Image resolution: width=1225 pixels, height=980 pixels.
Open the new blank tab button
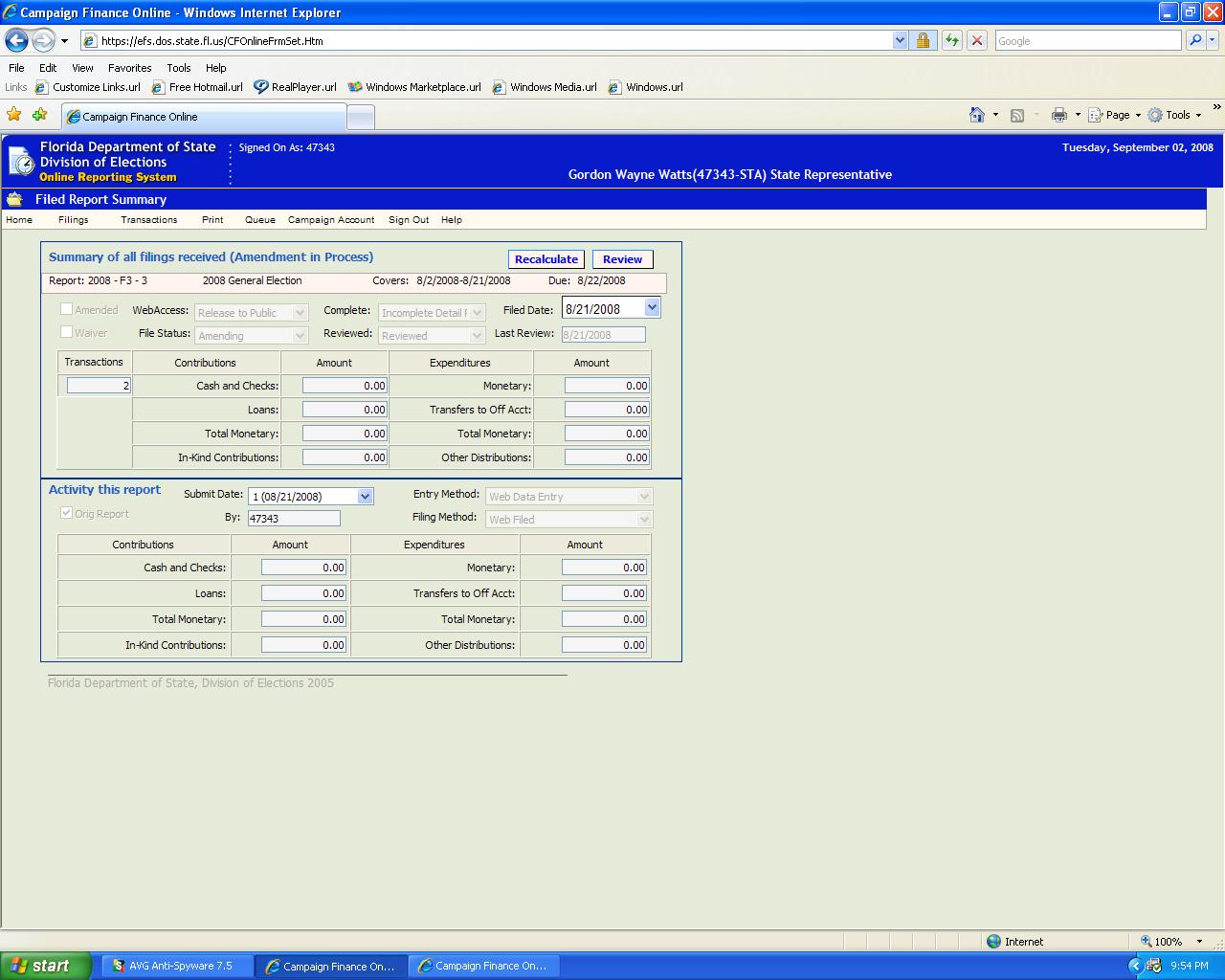click(360, 117)
